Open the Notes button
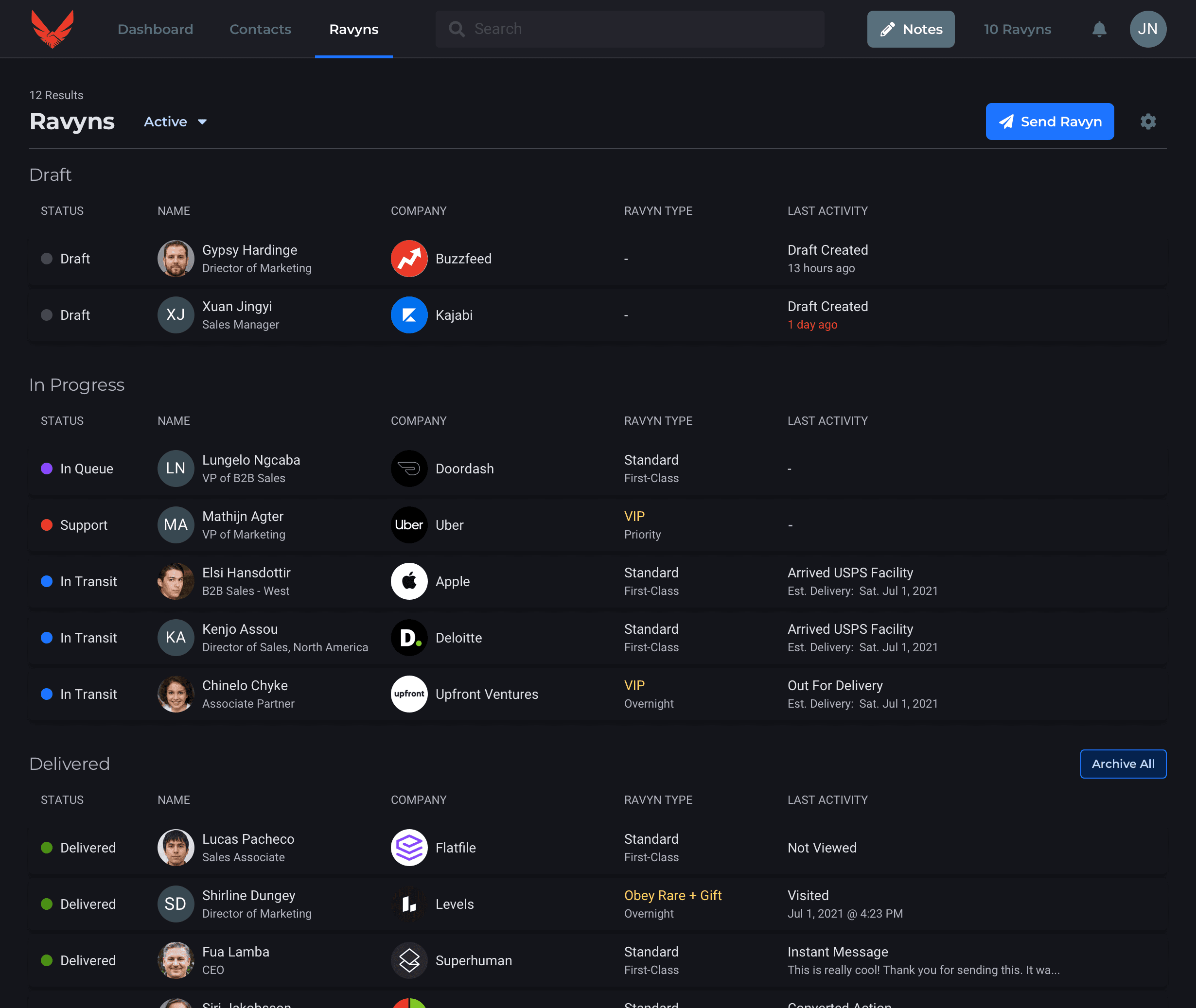This screenshot has width=1196, height=1008. (910, 29)
